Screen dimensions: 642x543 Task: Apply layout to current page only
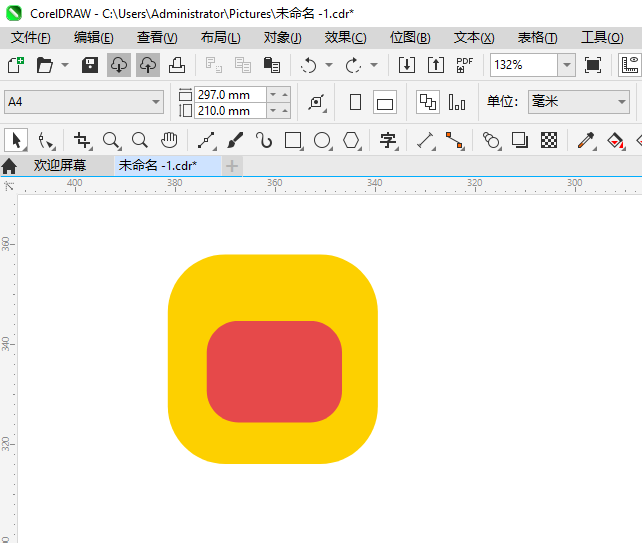457,102
